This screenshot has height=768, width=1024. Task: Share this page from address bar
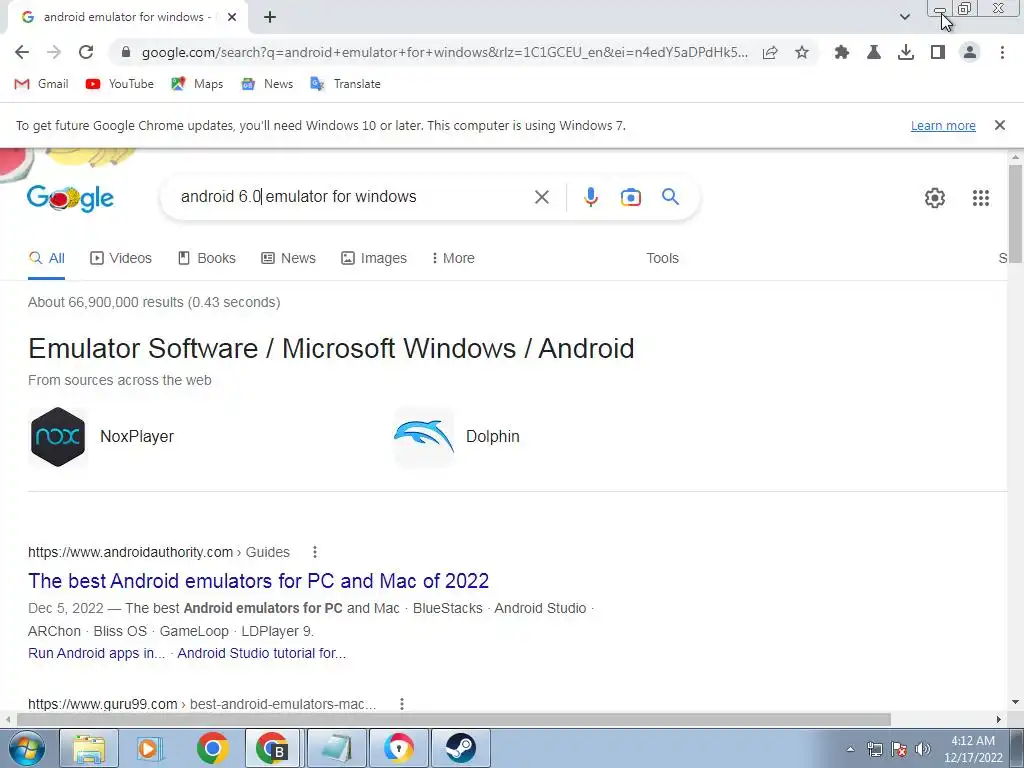tap(770, 52)
